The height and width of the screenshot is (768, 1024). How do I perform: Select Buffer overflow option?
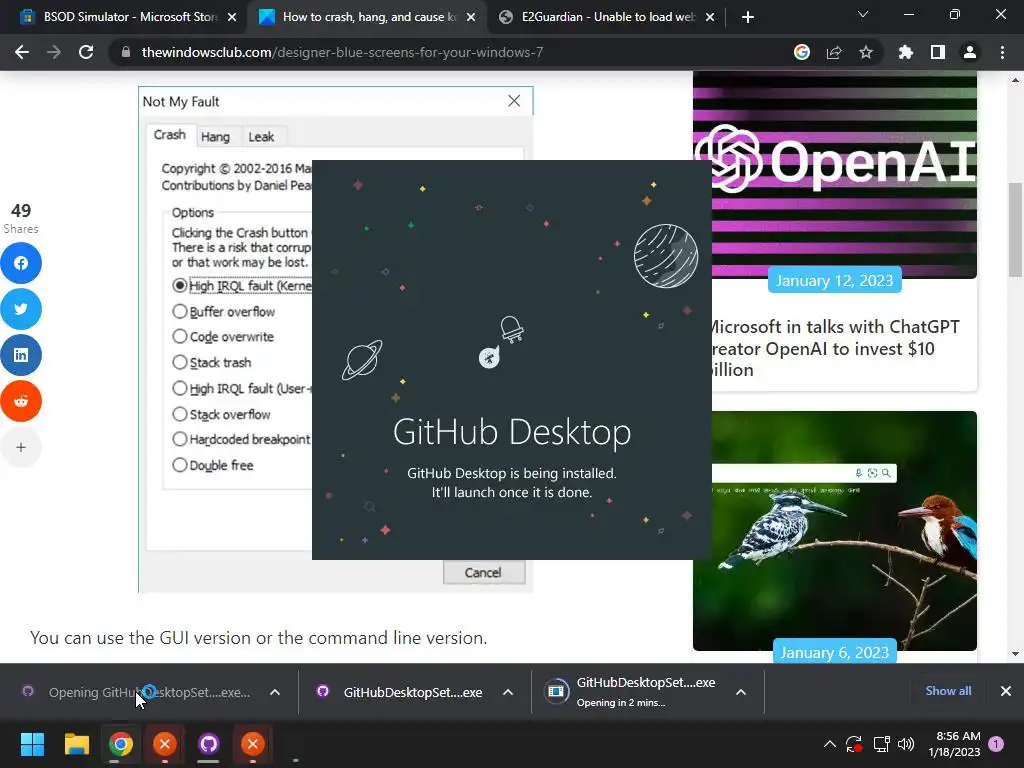pyautogui.click(x=180, y=312)
